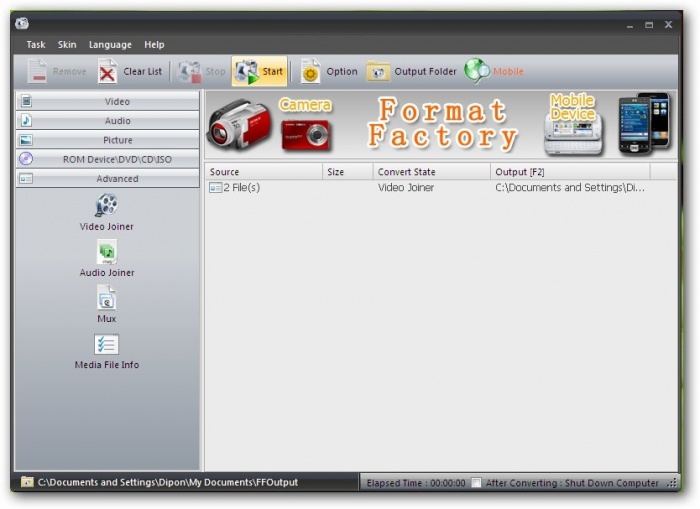Collapse the Advanced category panel
Screen dimensions: 700x509
[x=108, y=179]
